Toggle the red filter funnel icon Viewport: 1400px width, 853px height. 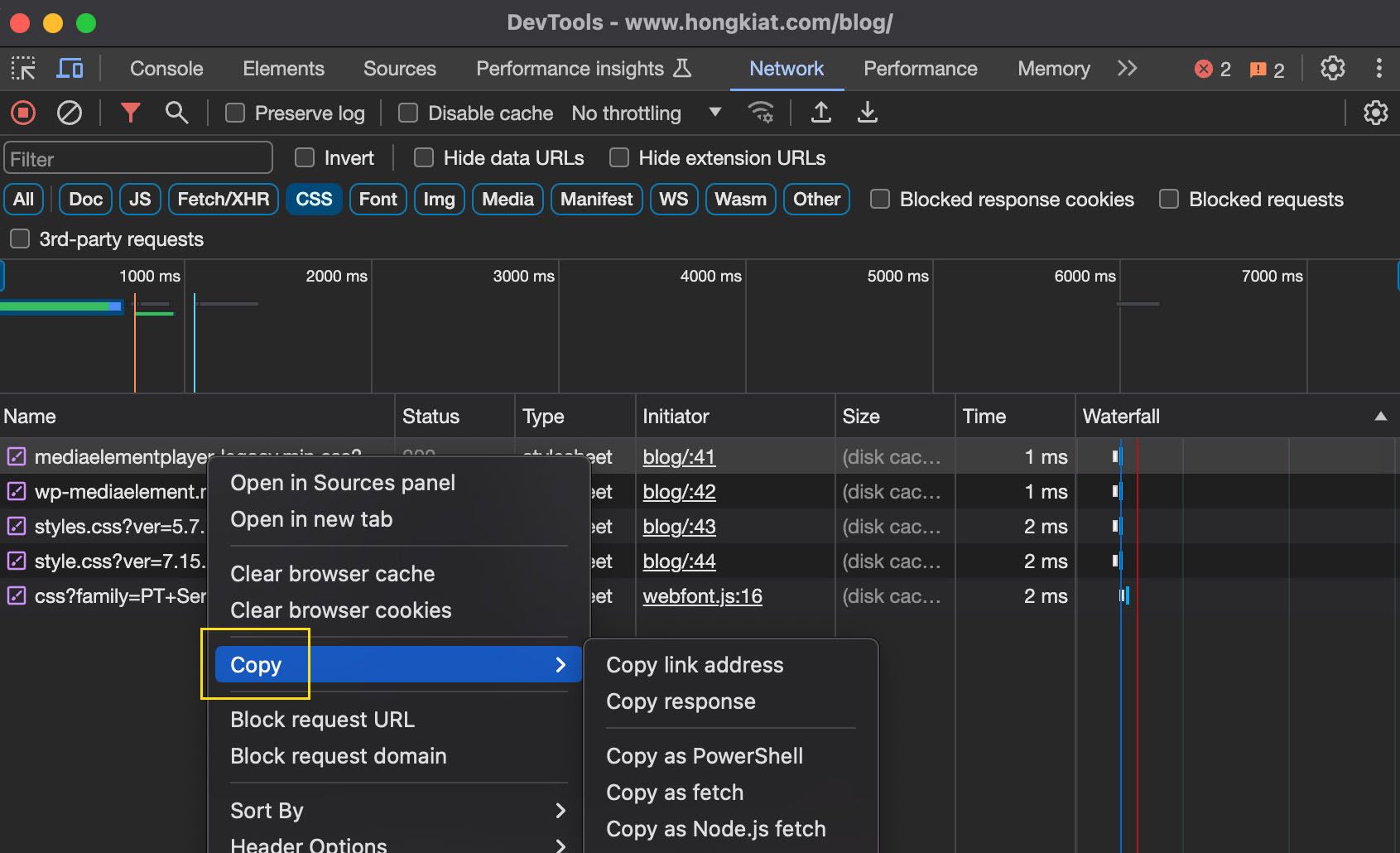tap(130, 113)
